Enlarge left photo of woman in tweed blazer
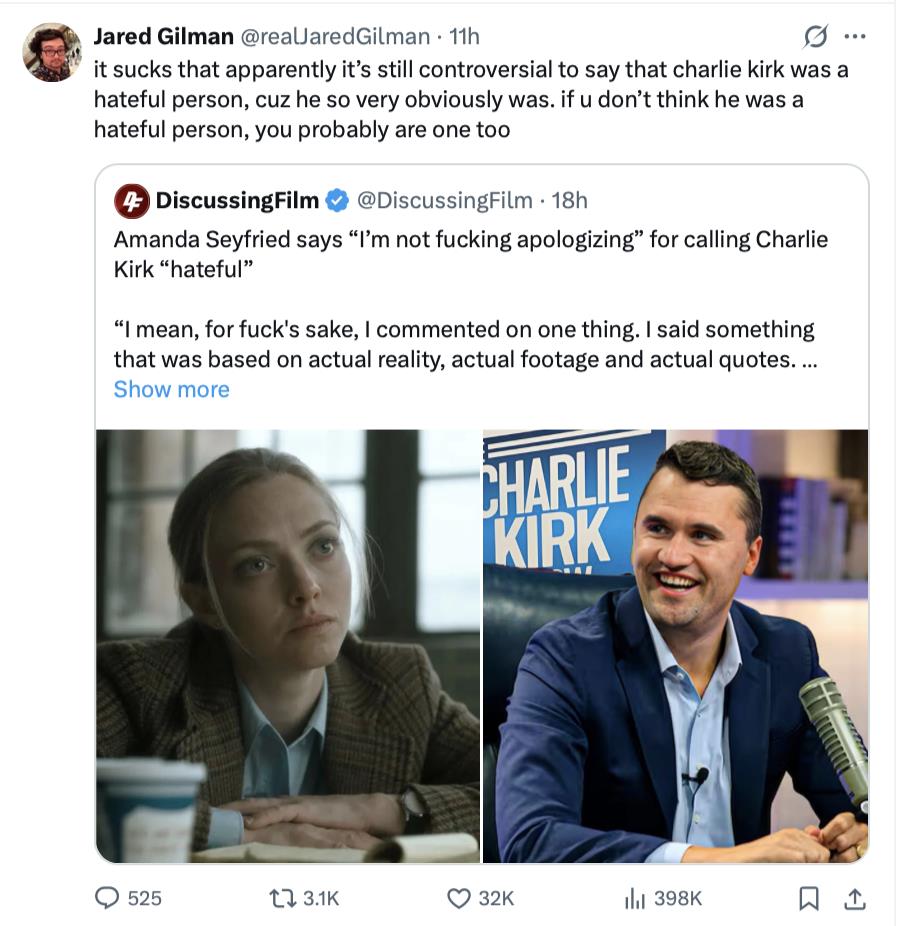The height and width of the screenshot is (926, 918). (288, 646)
